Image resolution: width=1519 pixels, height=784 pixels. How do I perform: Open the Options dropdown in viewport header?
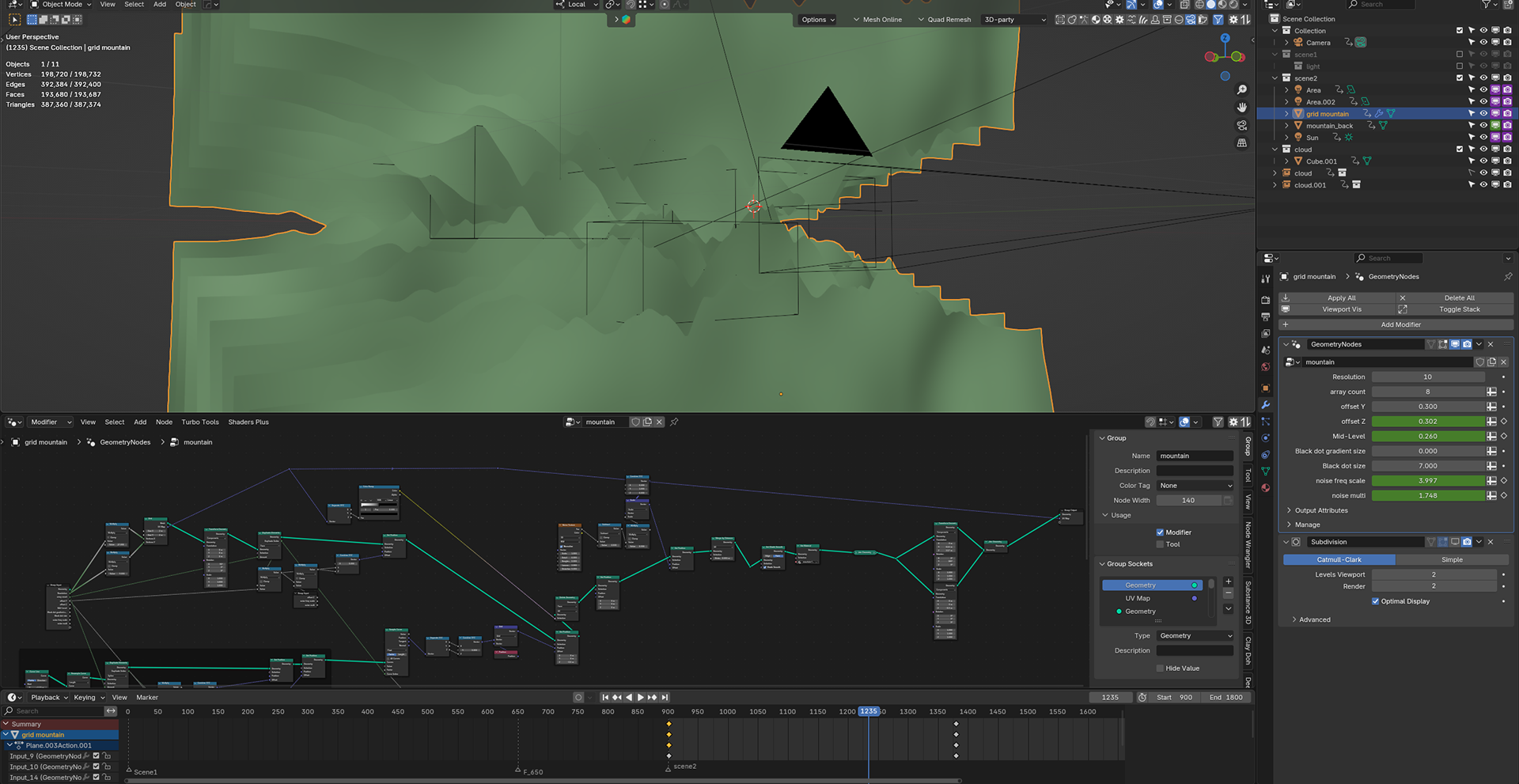[818, 20]
